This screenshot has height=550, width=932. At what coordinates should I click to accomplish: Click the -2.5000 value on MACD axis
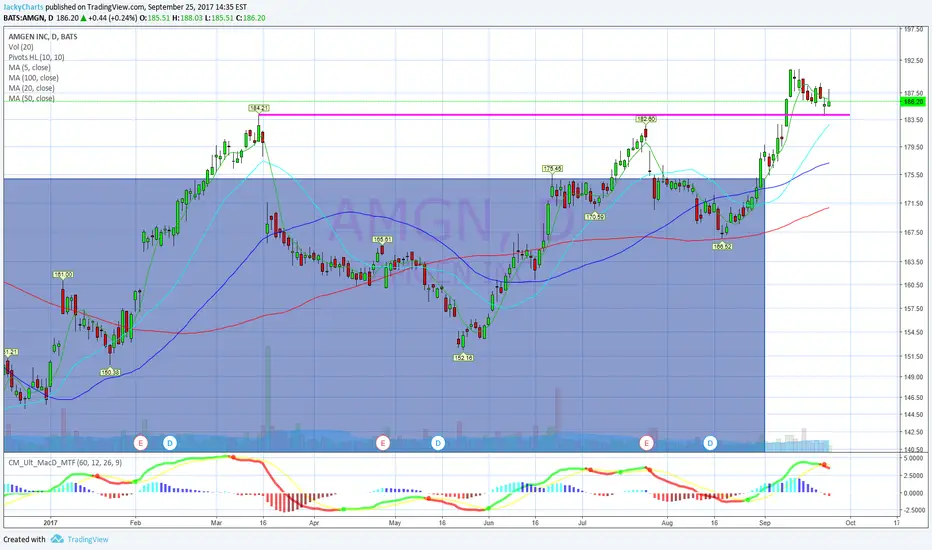(x=913, y=510)
